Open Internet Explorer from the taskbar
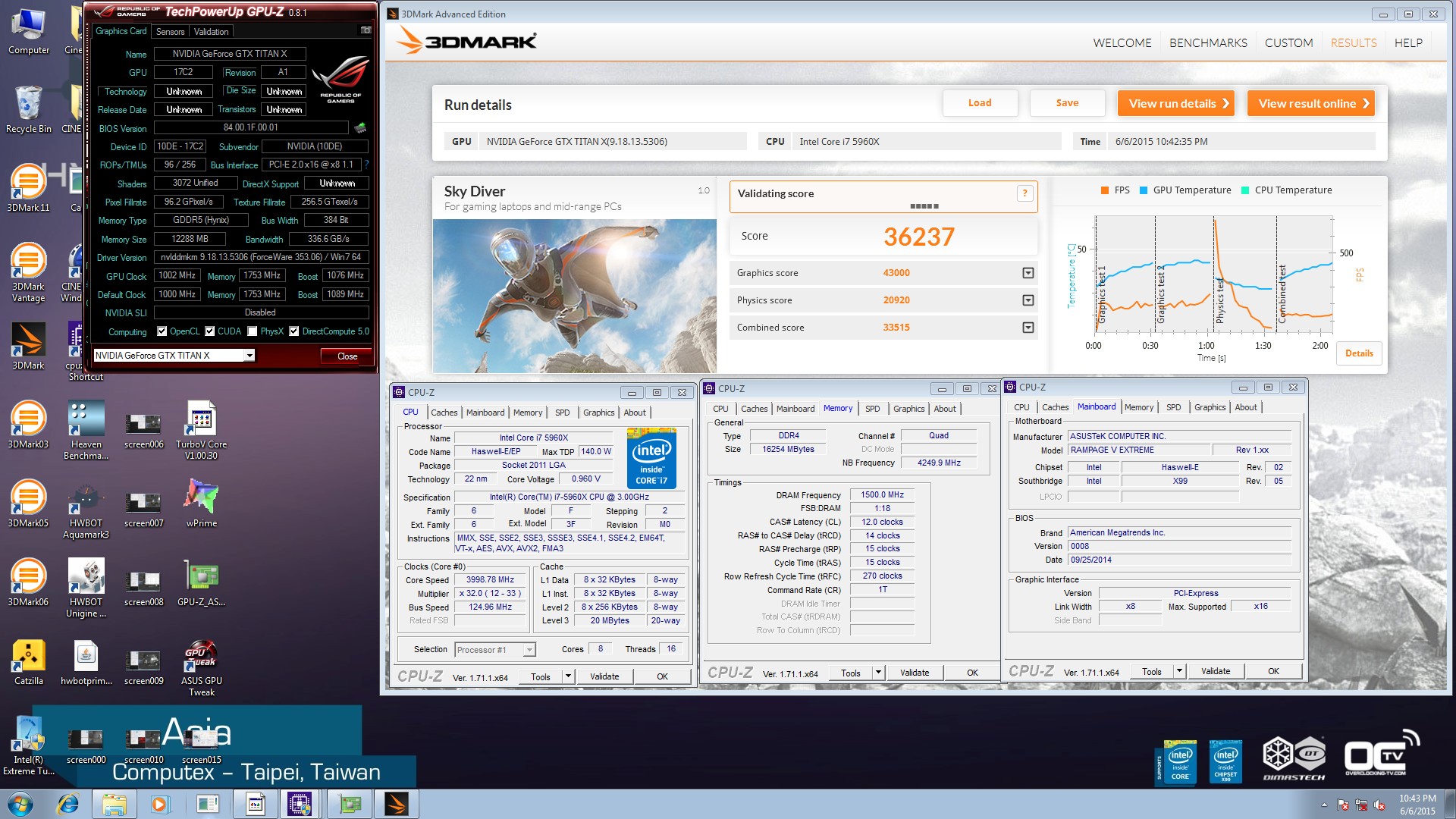This screenshot has width=1456, height=819. (x=69, y=804)
